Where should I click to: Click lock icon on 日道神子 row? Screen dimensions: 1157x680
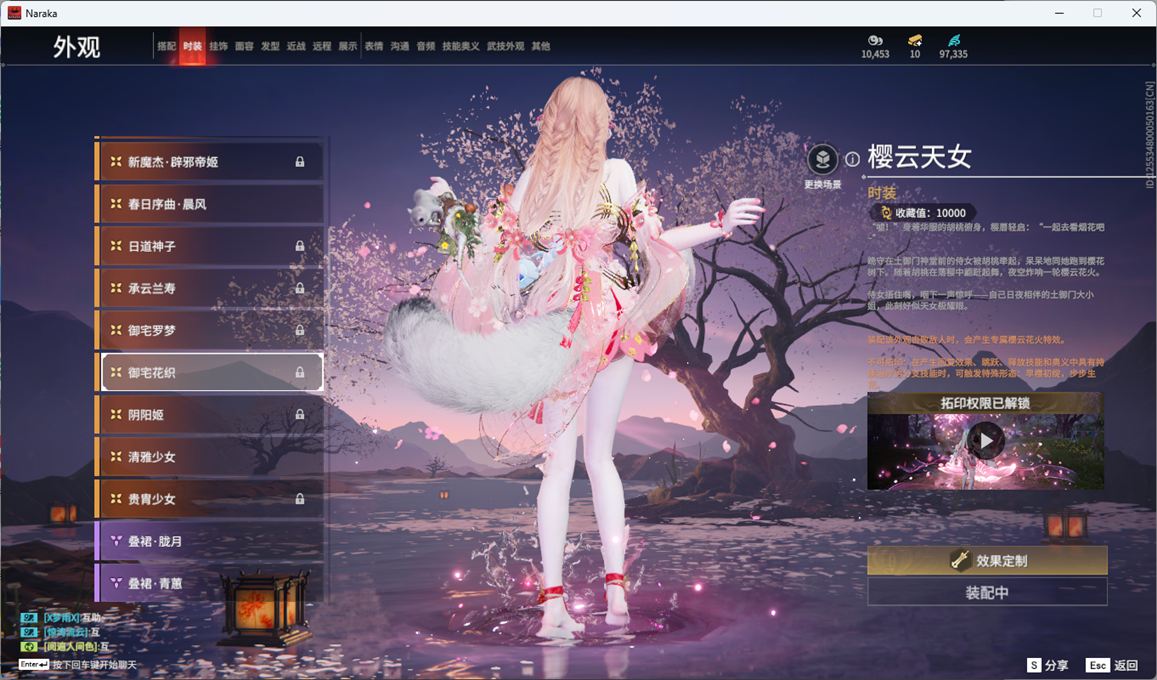(x=300, y=246)
